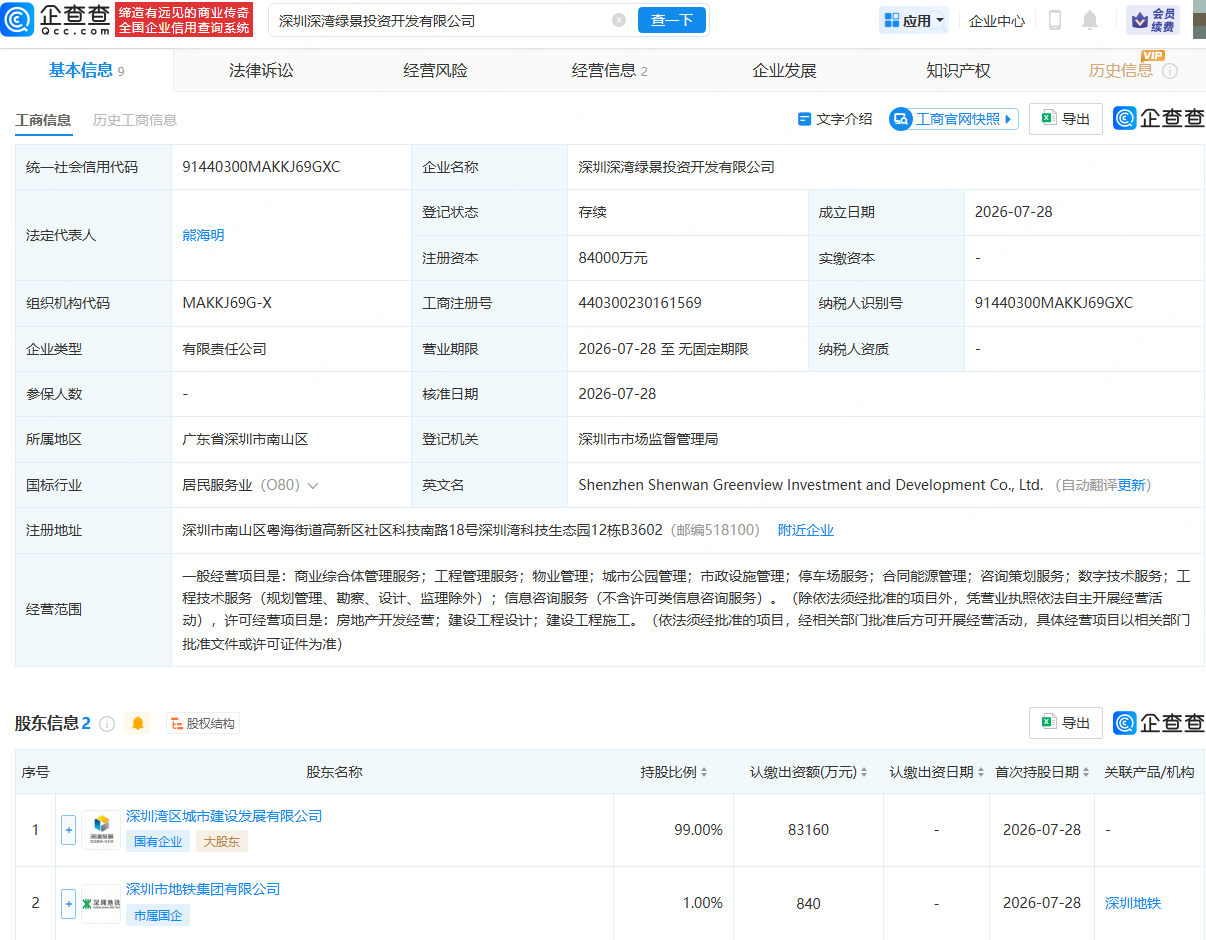This screenshot has height=940, width=1206.
Task: Switch to 法律诉讼 tab
Action: click(261, 70)
